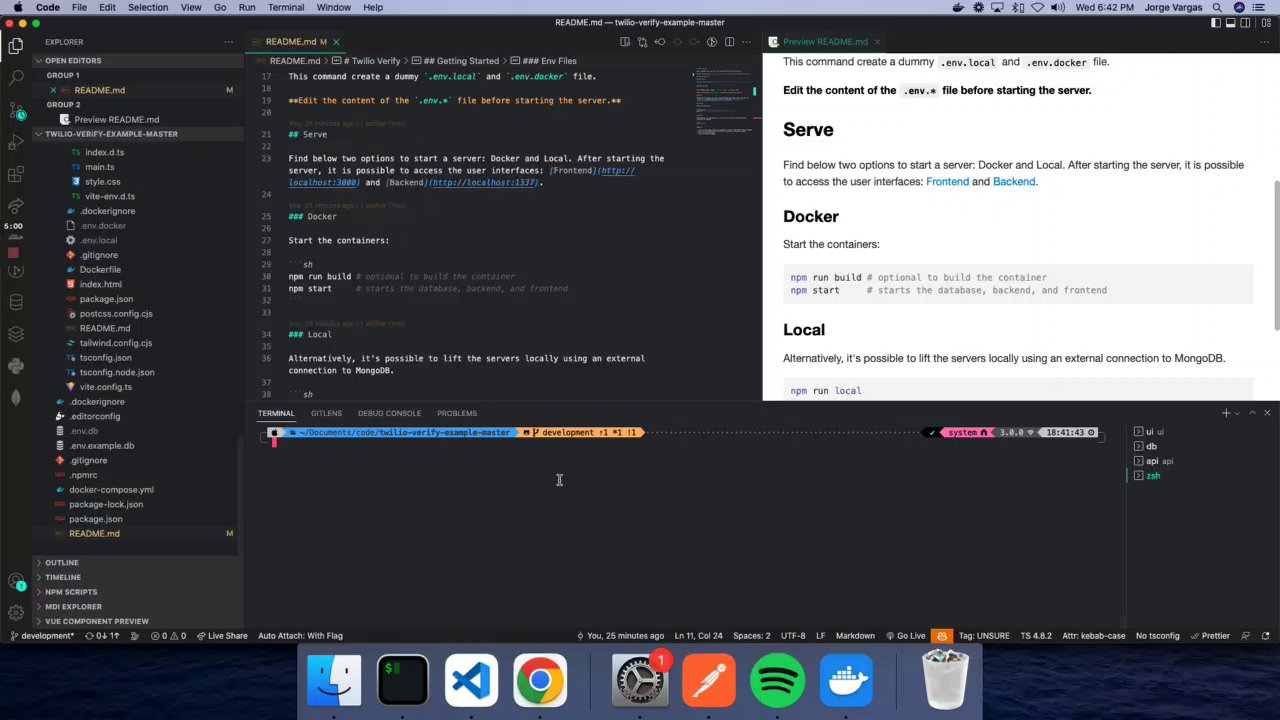
Task: Open the Run and Debug view
Action: click(x=16, y=142)
